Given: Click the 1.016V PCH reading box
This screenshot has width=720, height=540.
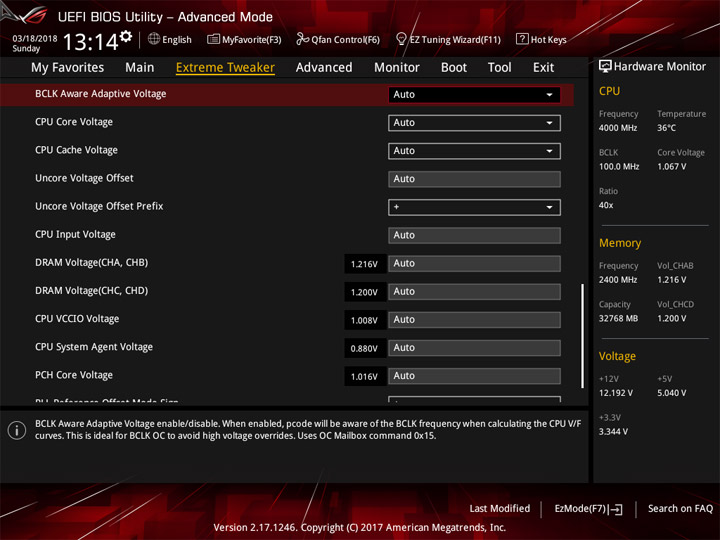Looking at the screenshot, I should point(365,377).
